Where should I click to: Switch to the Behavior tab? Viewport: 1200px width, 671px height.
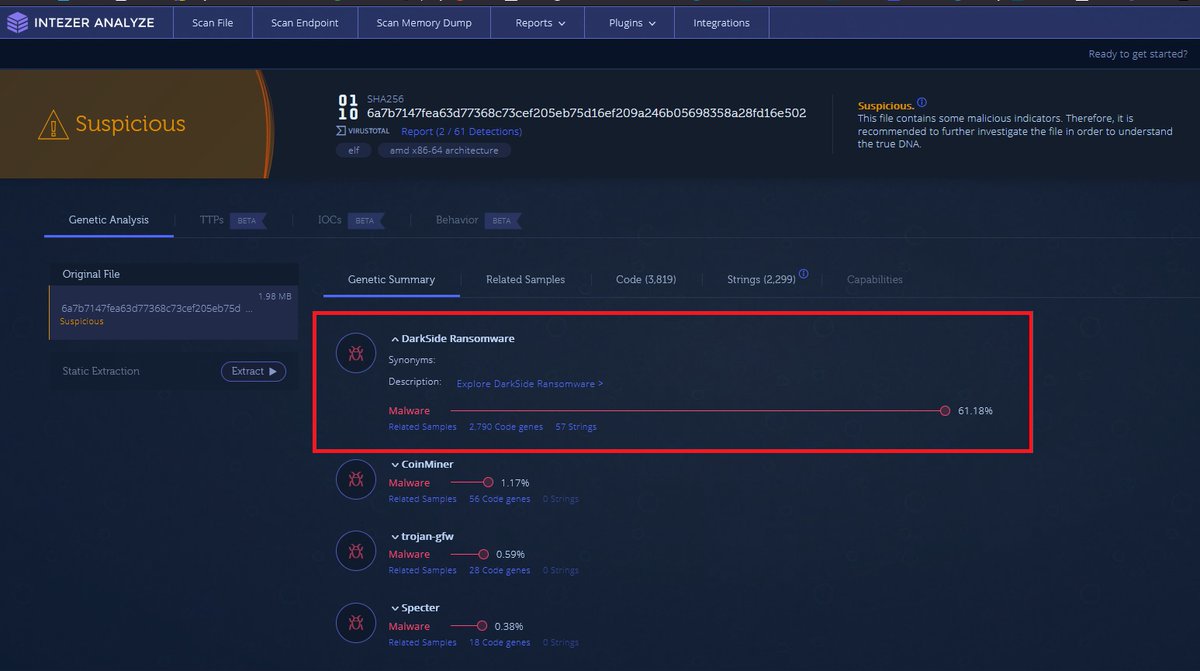point(478,220)
